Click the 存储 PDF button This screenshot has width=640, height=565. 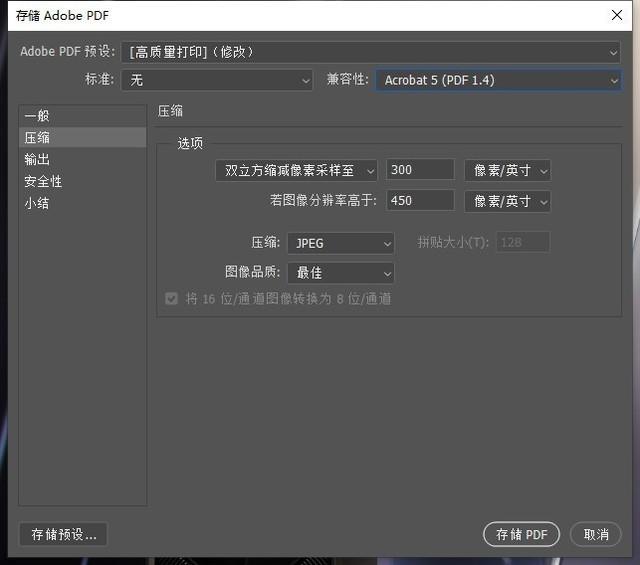click(521, 534)
